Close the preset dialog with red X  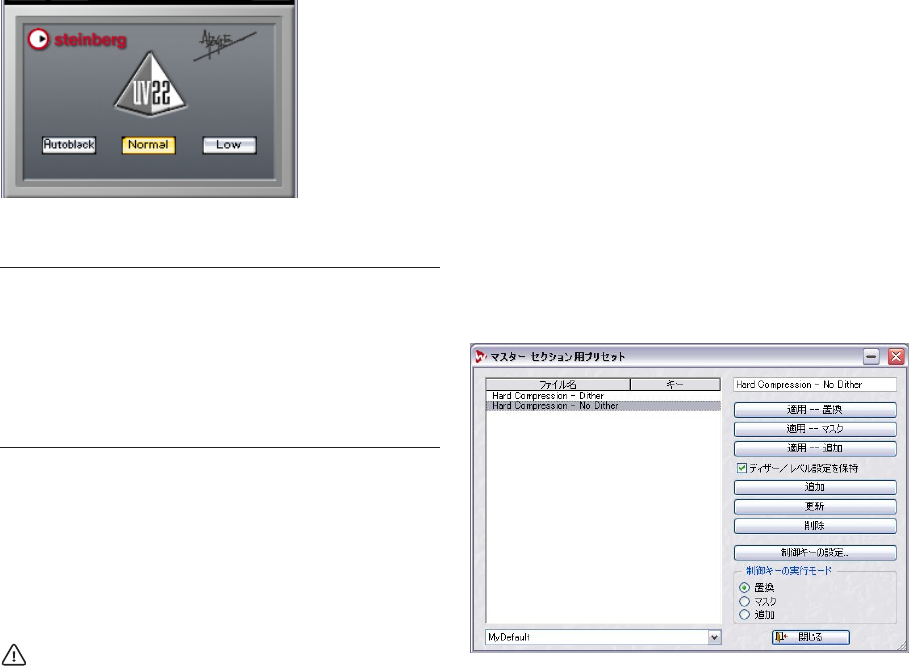coord(896,356)
